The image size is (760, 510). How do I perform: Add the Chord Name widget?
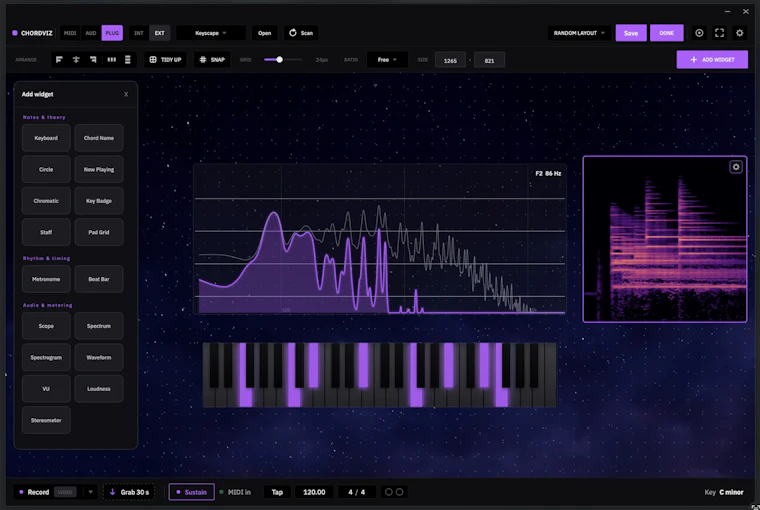[99, 138]
